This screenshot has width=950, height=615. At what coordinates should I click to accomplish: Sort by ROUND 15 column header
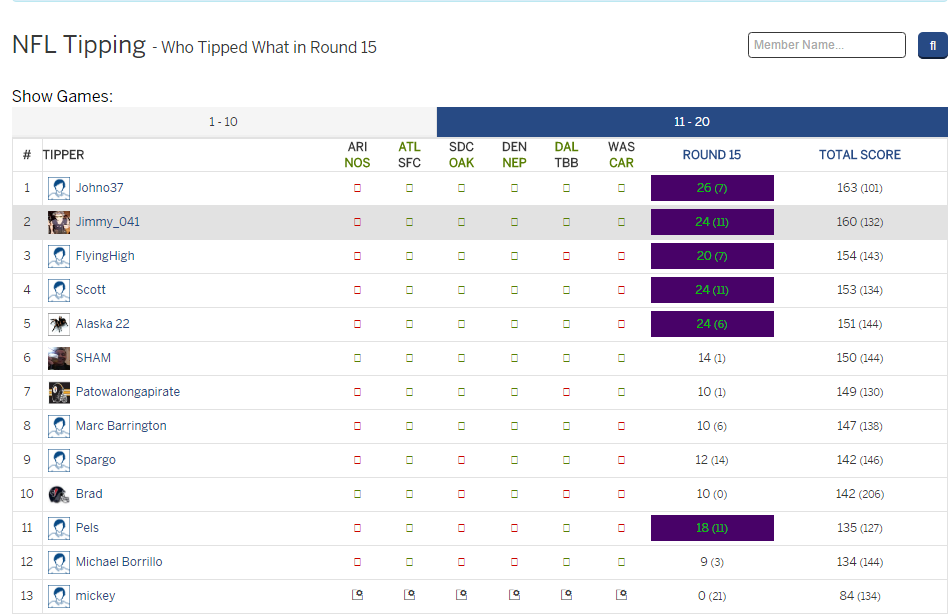tap(711, 155)
